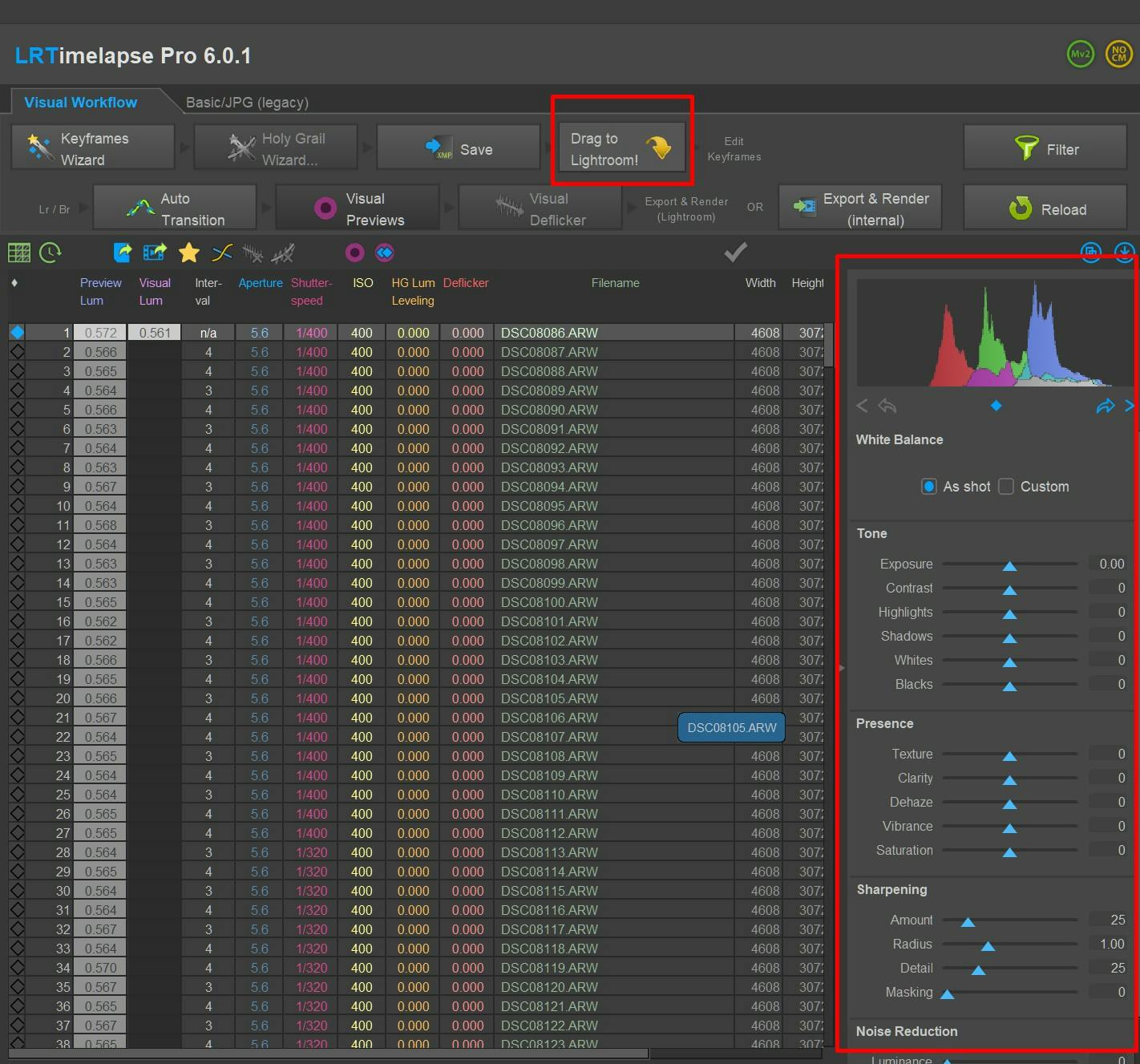
Task: Click the green clock history icon
Action: point(50,253)
